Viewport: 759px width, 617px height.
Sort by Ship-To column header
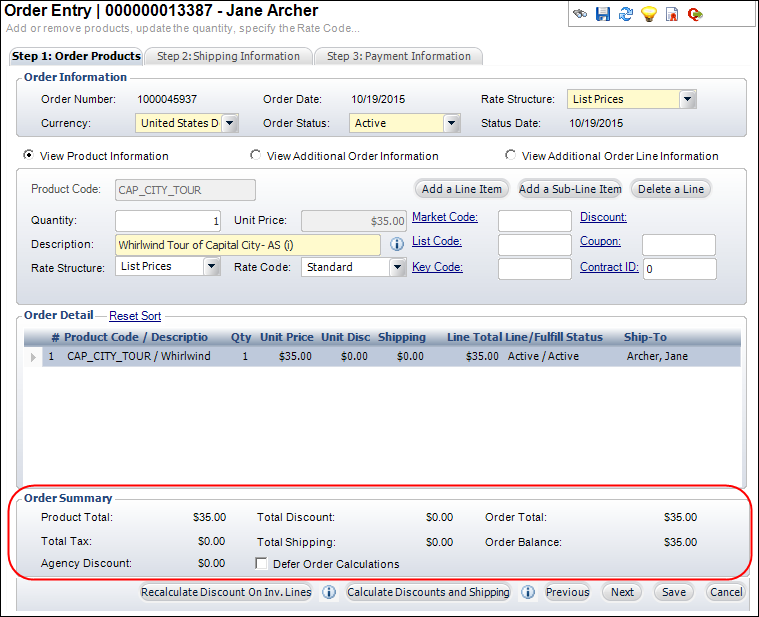click(x=645, y=337)
